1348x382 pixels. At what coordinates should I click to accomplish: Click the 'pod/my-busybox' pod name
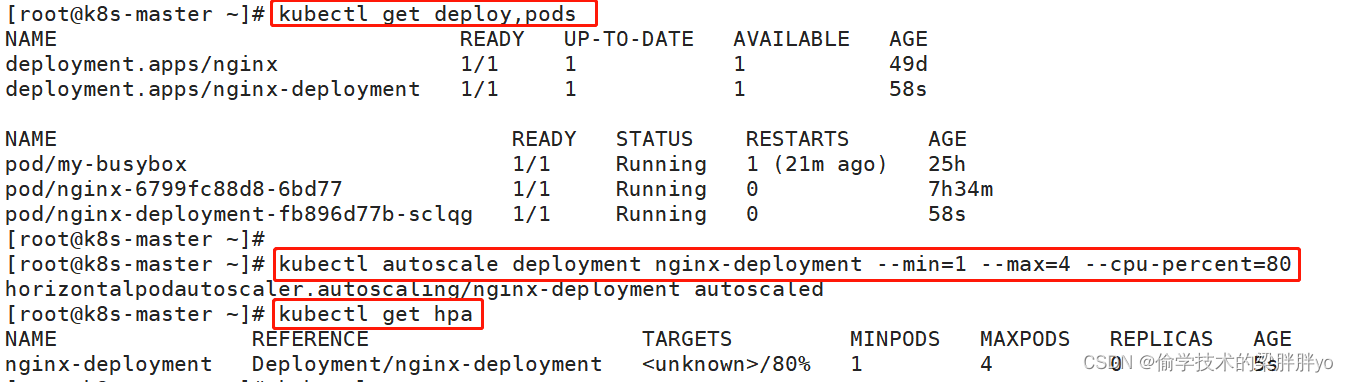point(96,164)
